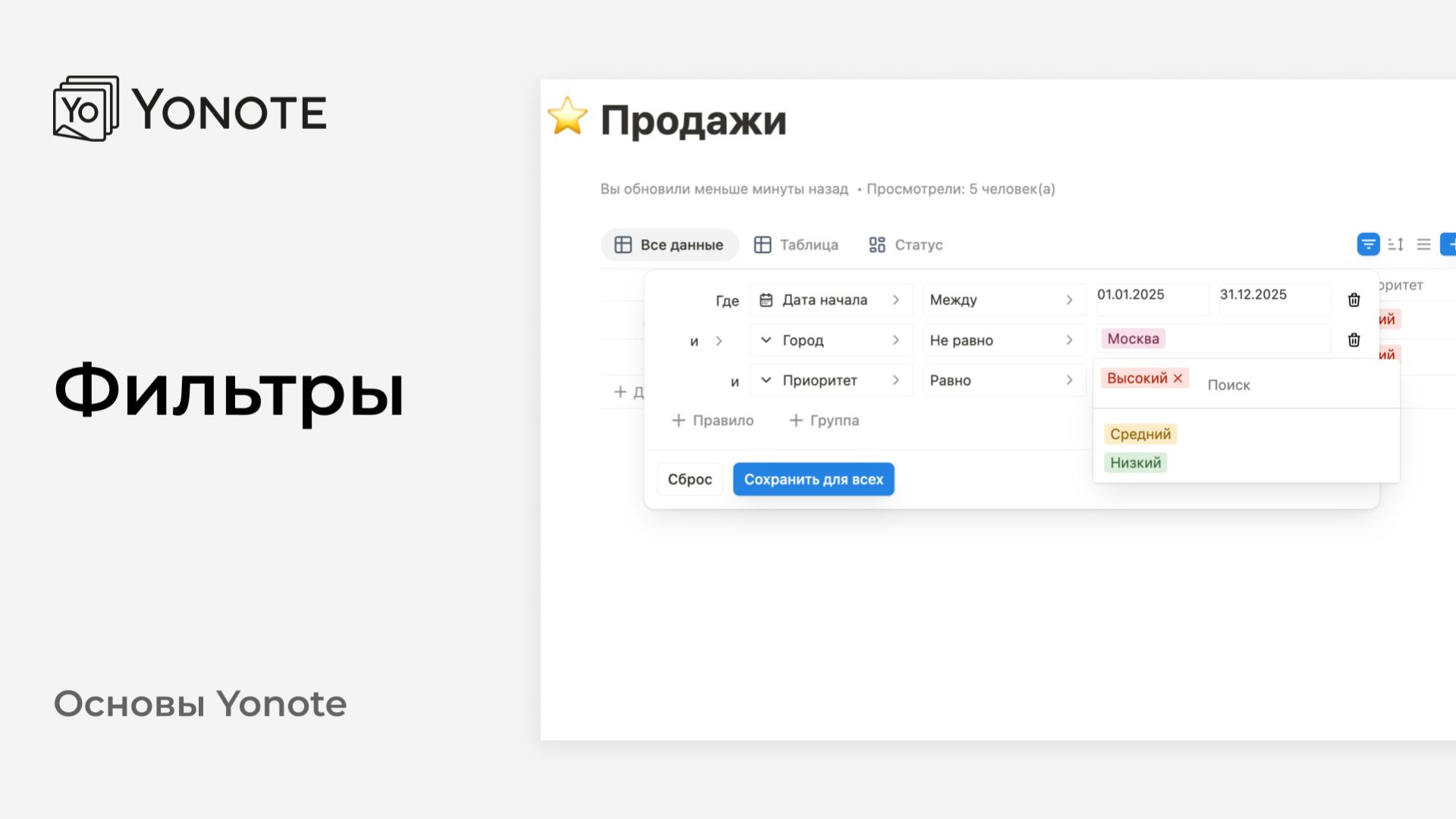The height and width of the screenshot is (819, 1456).
Task: Switch to the Все данные view
Action: (x=669, y=244)
